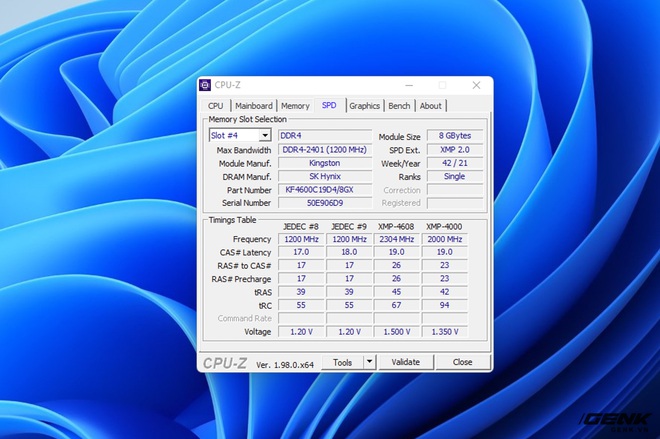Click the XMP-4608 column header
This screenshot has height=439, width=660.
point(396,227)
